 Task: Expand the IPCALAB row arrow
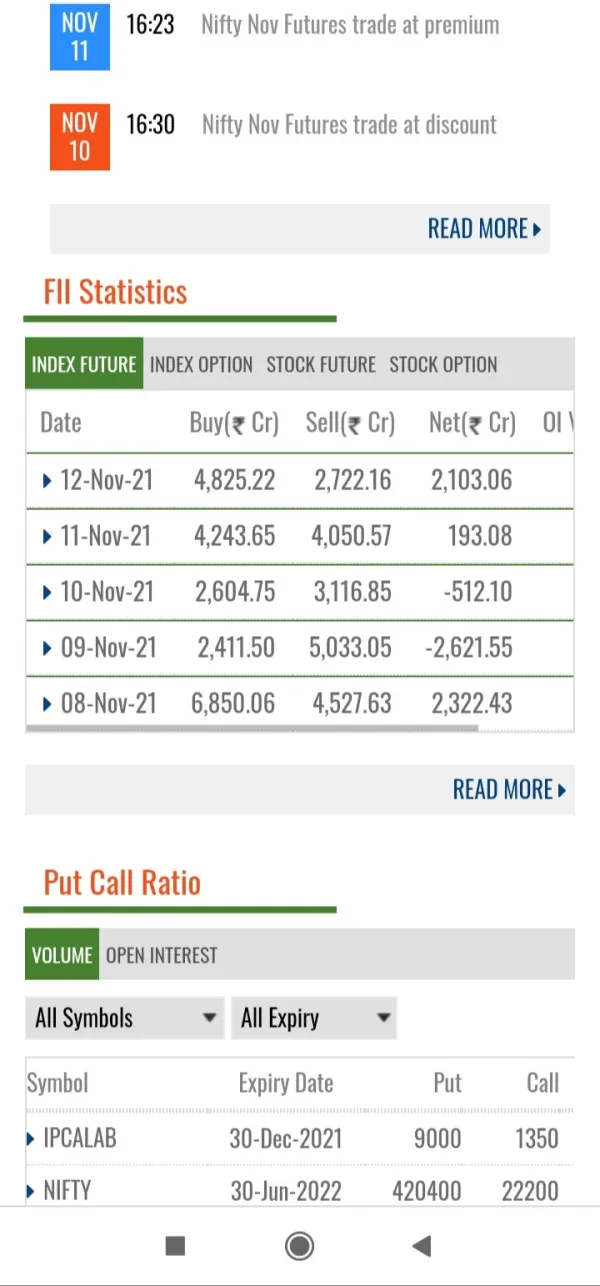[x=32, y=1138]
